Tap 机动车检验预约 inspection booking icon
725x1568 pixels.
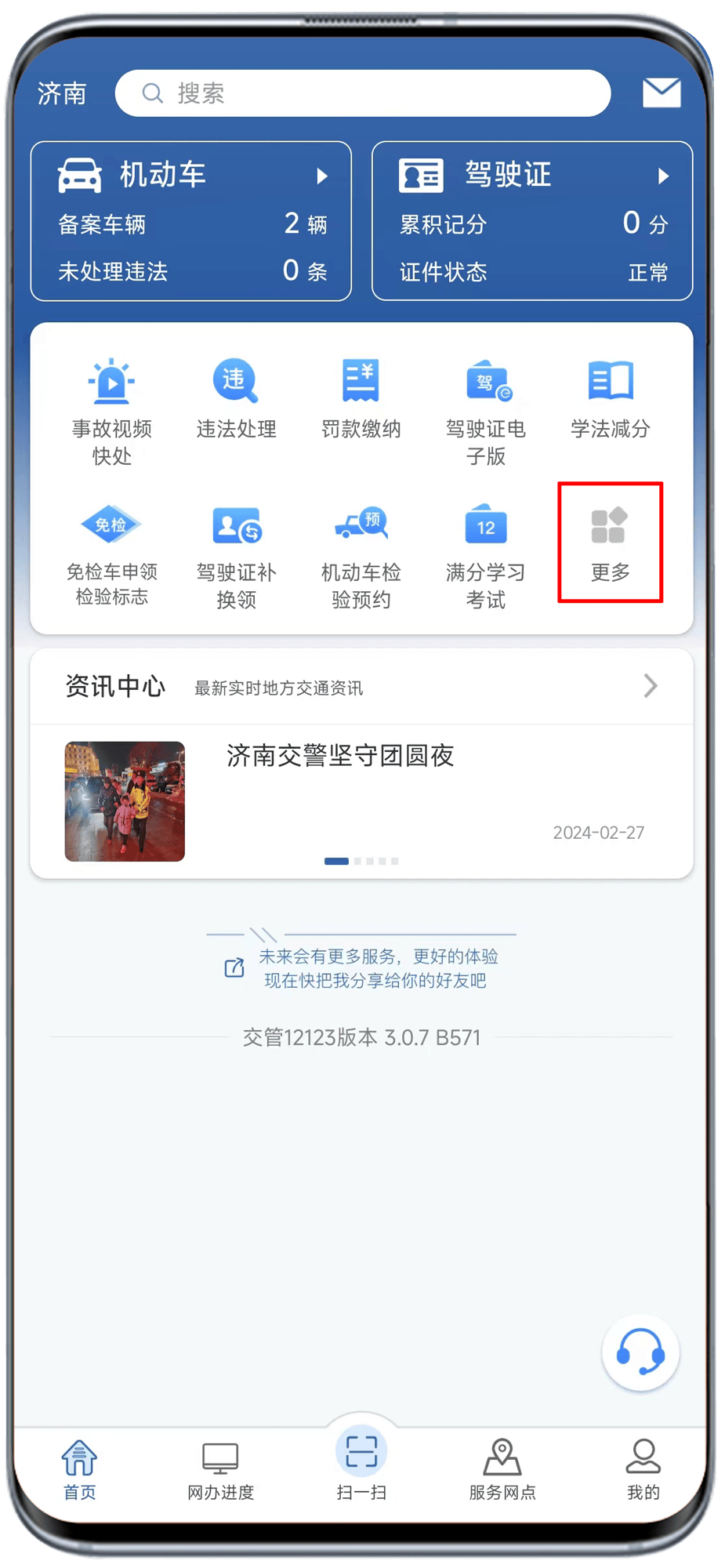click(361, 524)
